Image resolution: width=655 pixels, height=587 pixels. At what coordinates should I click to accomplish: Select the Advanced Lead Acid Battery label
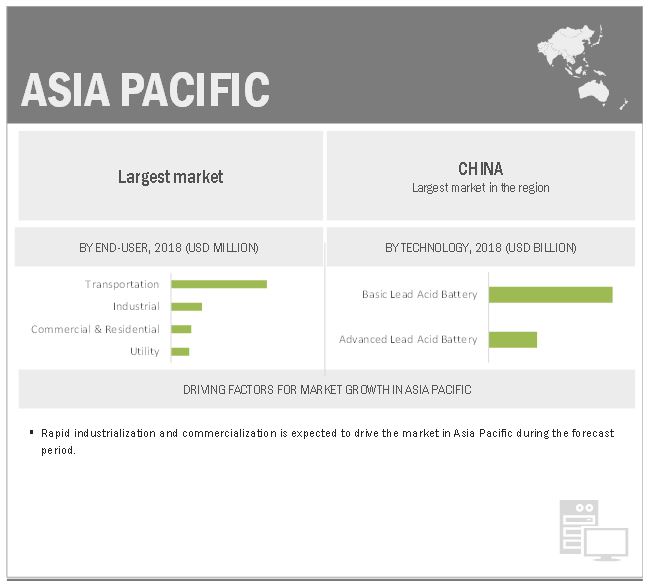[x=408, y=340]
